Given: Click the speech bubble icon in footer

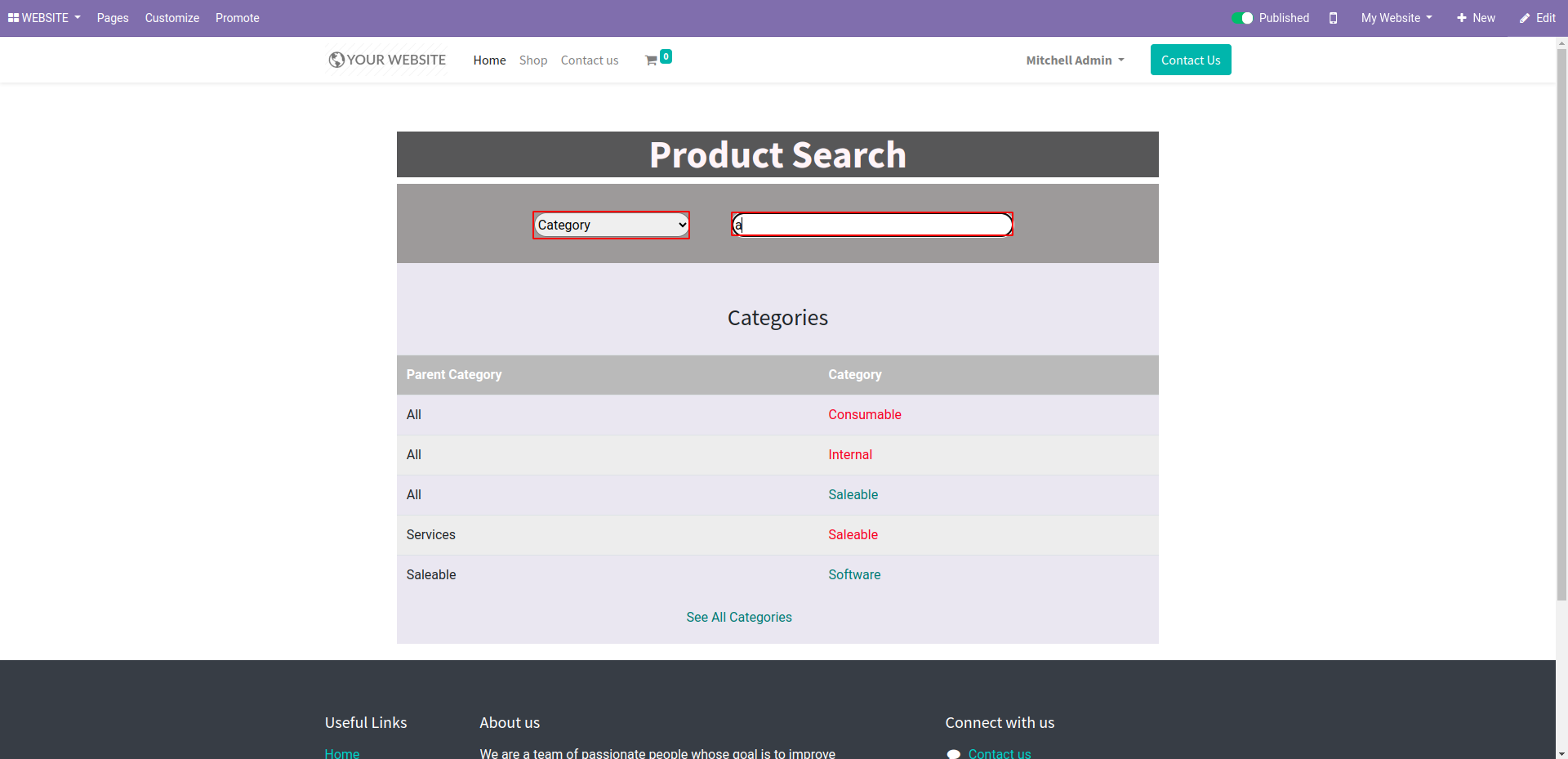Looking at the screenshot, I should click(953, 753).
